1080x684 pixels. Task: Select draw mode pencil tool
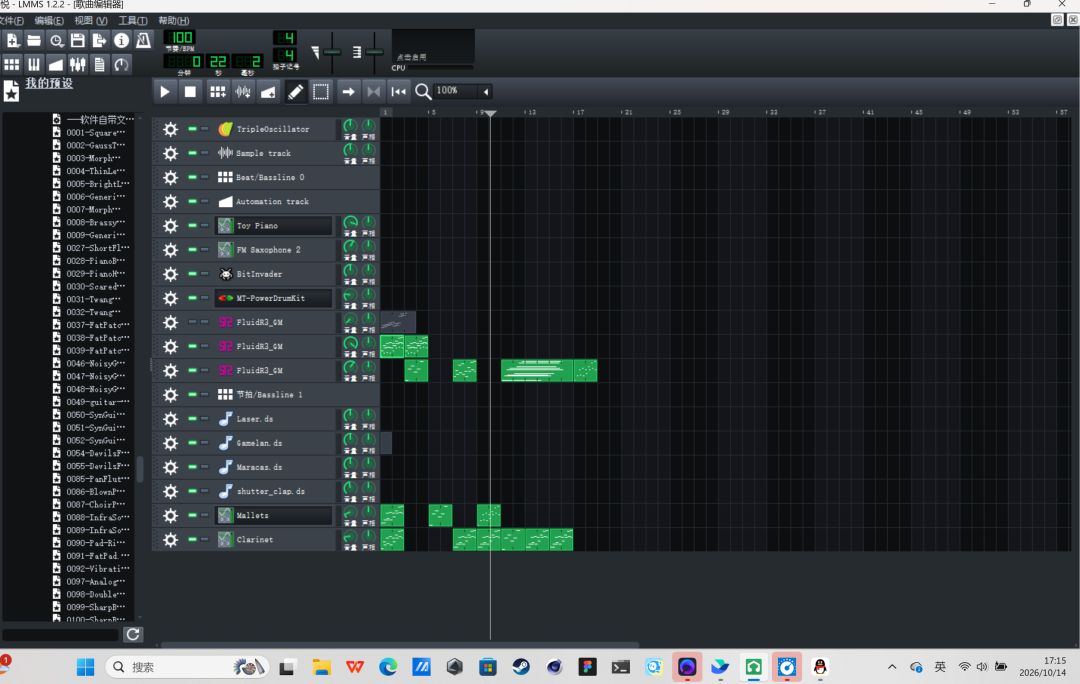point(295,92)
